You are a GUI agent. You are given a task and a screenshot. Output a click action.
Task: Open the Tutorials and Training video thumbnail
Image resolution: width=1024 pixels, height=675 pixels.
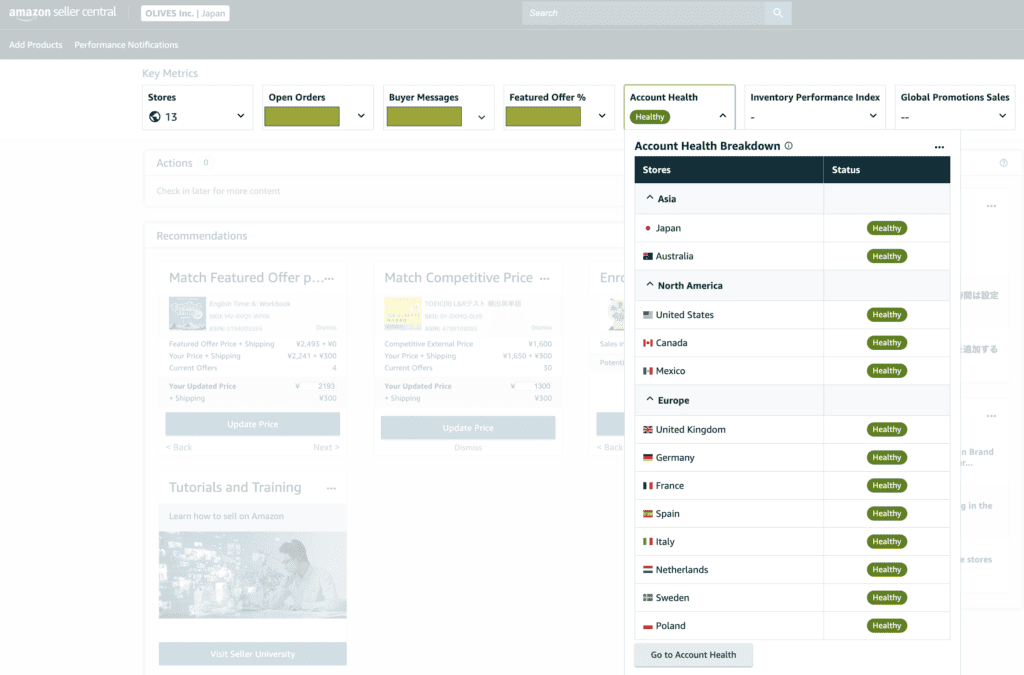coord(253,574)
